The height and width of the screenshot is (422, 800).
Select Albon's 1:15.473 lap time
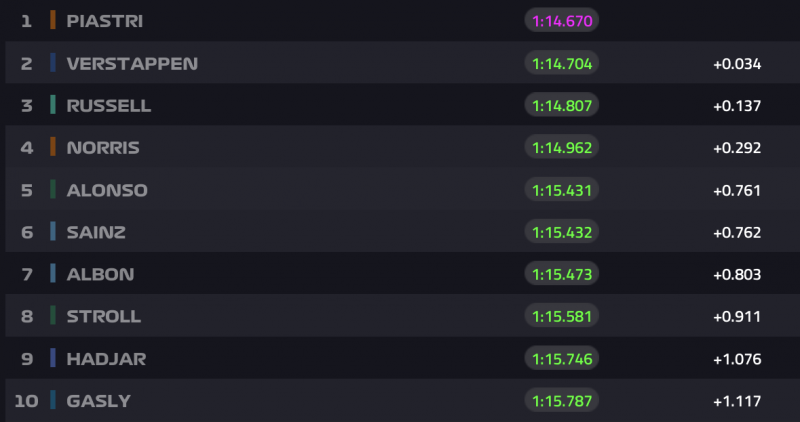[561, 274]
